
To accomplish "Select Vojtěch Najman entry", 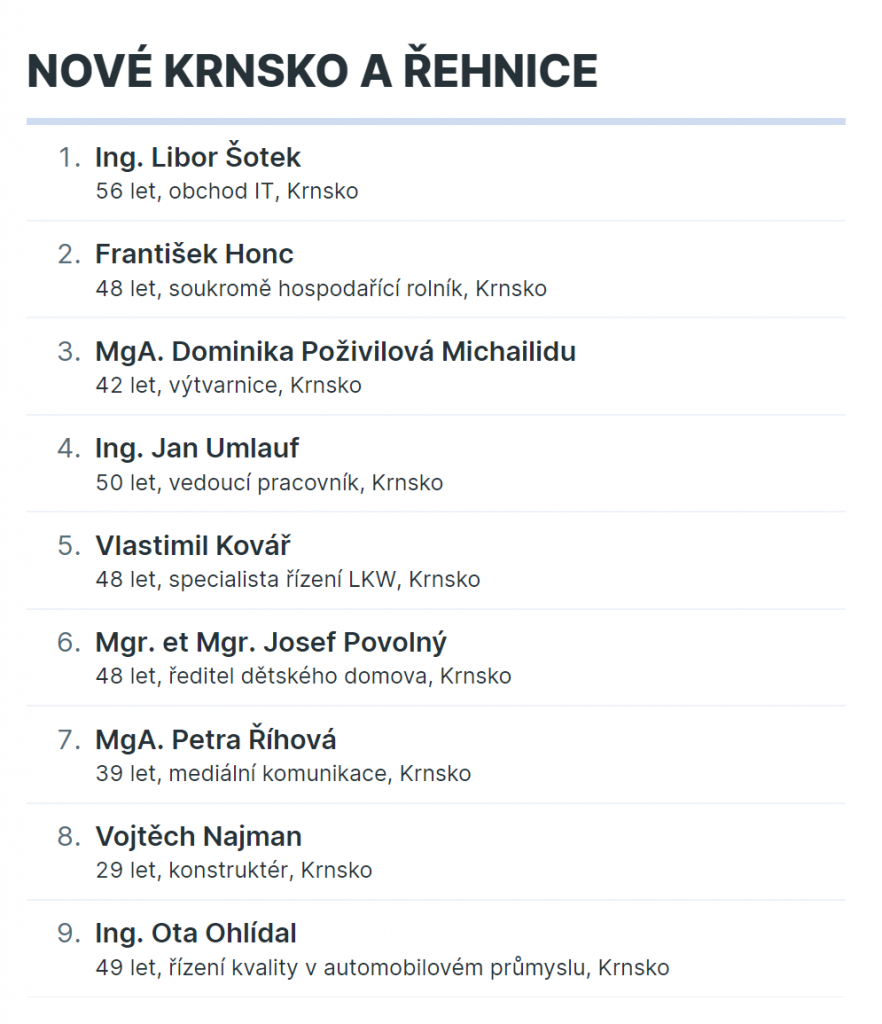I will pyautogui.click(x=198, y=837).
